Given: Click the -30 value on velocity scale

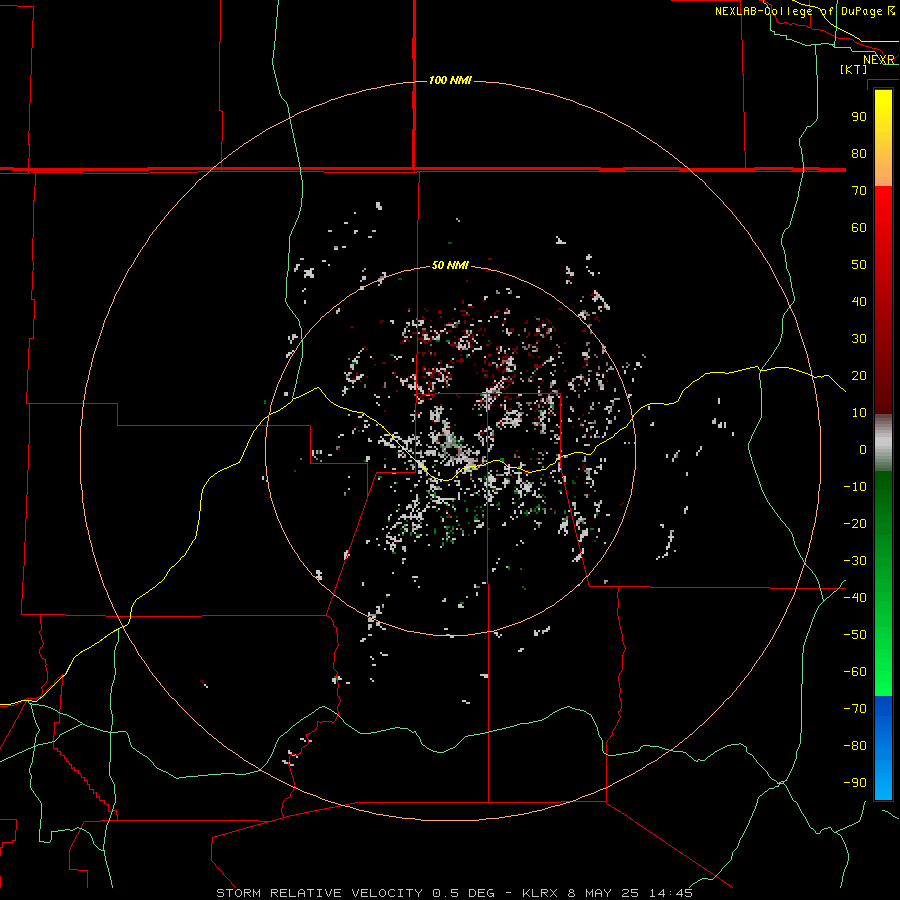Looking at the screenshot, I should [855, 561].
